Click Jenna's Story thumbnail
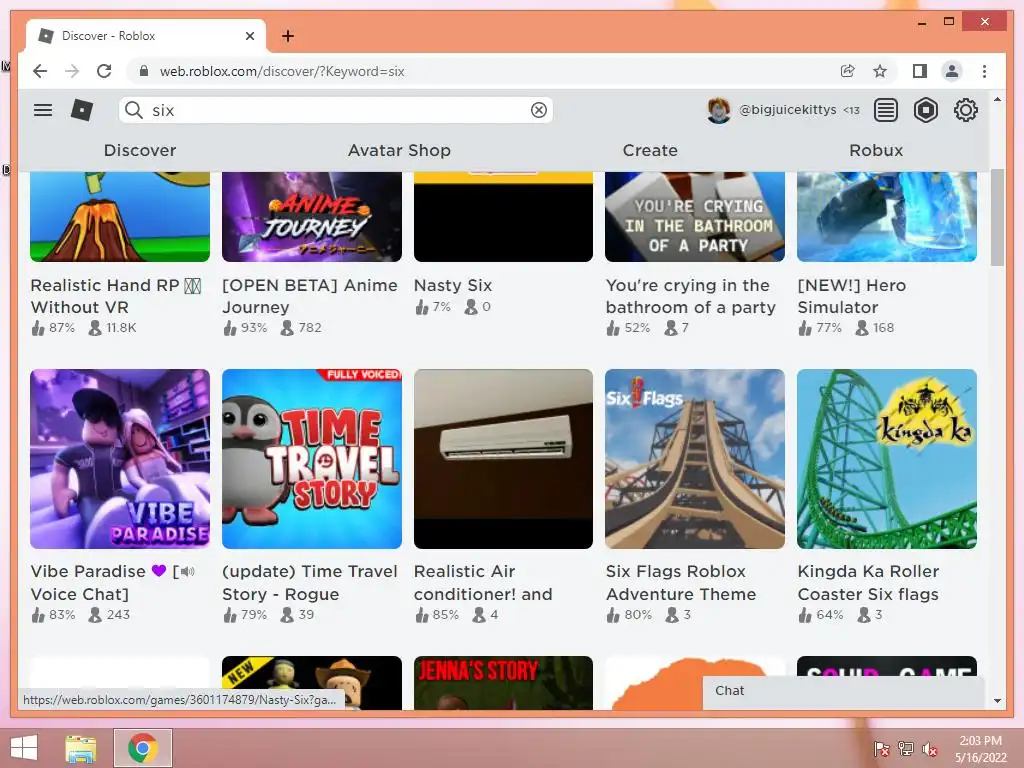The image size is (1024, 768). point(504,683)
